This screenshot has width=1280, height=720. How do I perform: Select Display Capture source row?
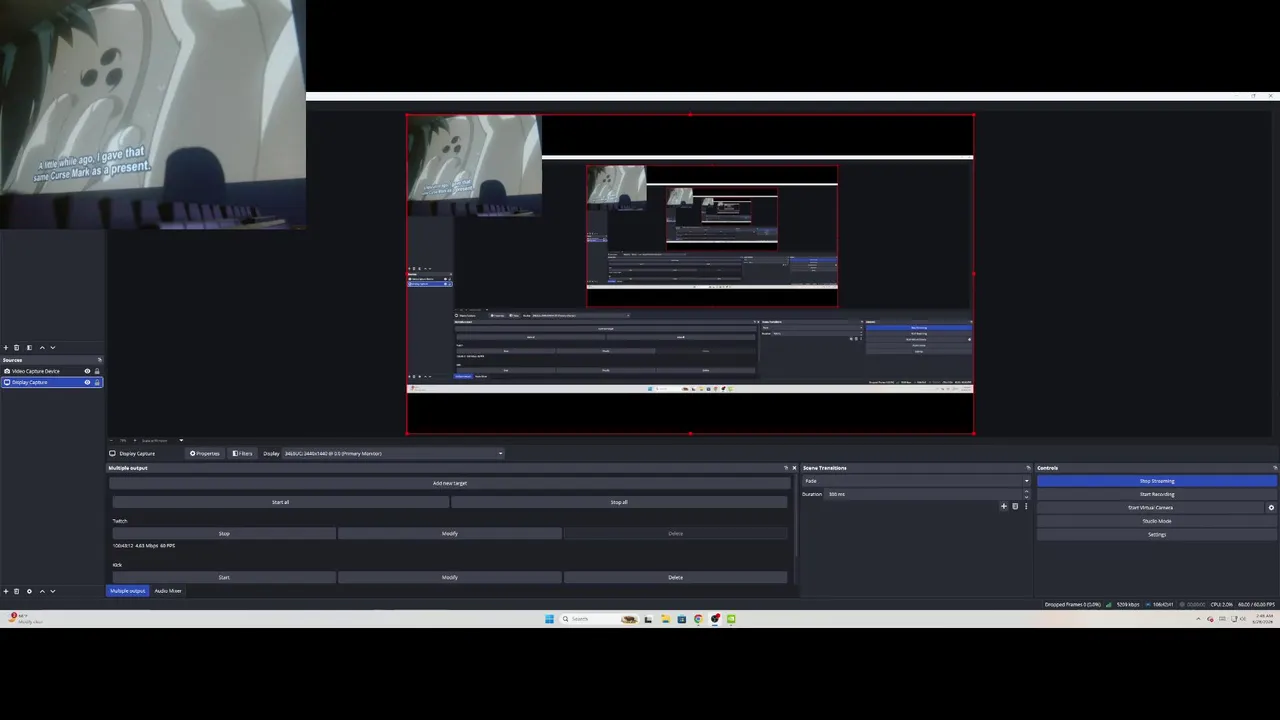click(x=52, y=382)
